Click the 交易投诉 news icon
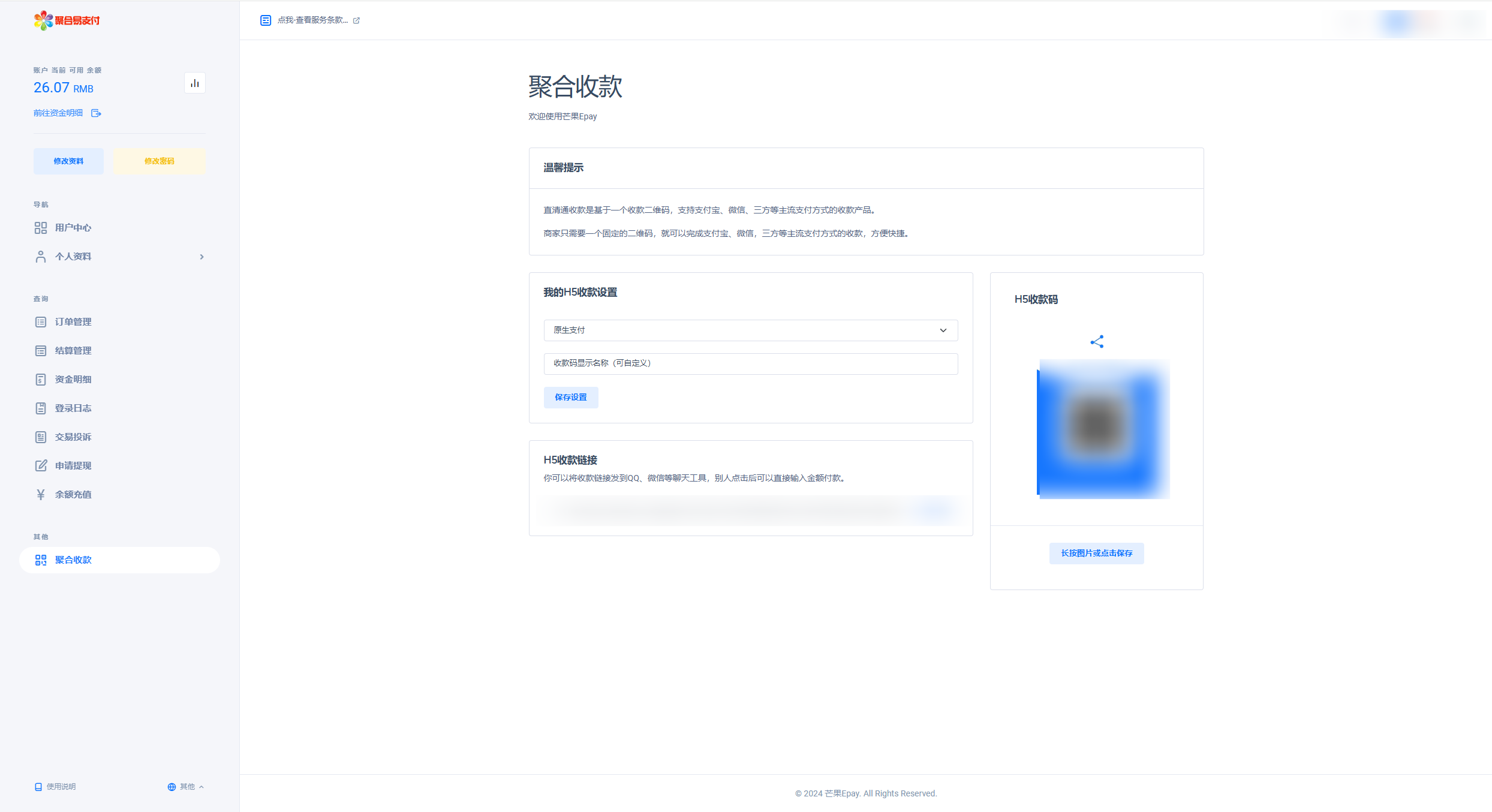 41,437
